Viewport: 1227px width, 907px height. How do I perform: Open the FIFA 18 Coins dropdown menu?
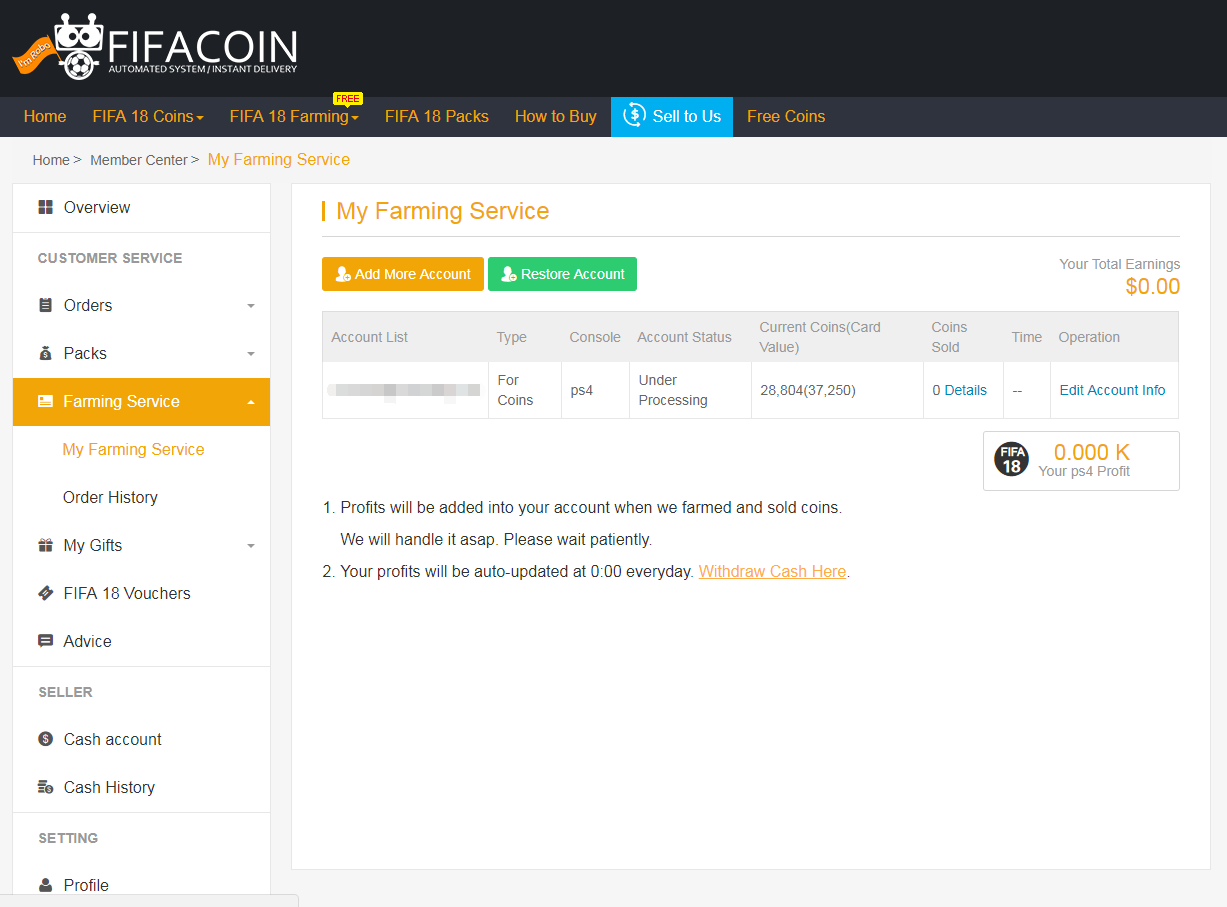click(148, 116)
